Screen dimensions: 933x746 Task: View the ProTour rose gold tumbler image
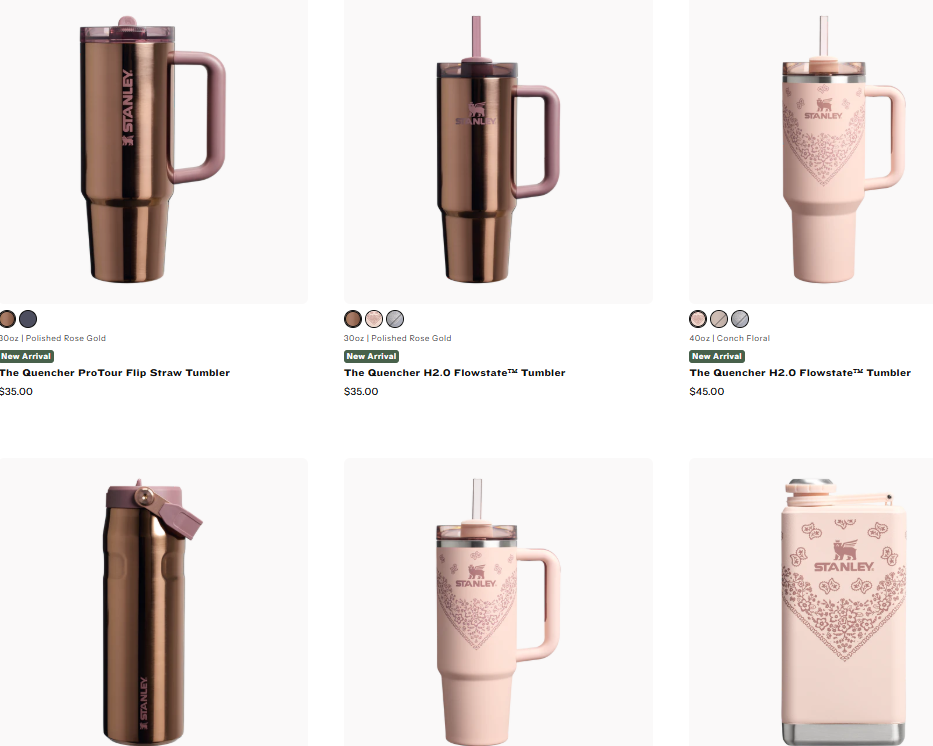point(154,152)
